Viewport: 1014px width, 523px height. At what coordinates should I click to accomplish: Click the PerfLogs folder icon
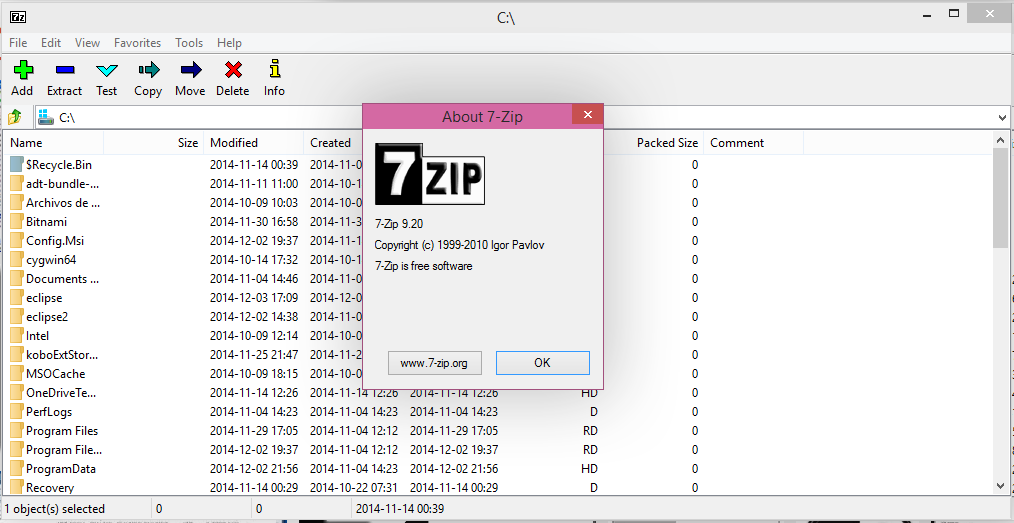coord(16,411)
